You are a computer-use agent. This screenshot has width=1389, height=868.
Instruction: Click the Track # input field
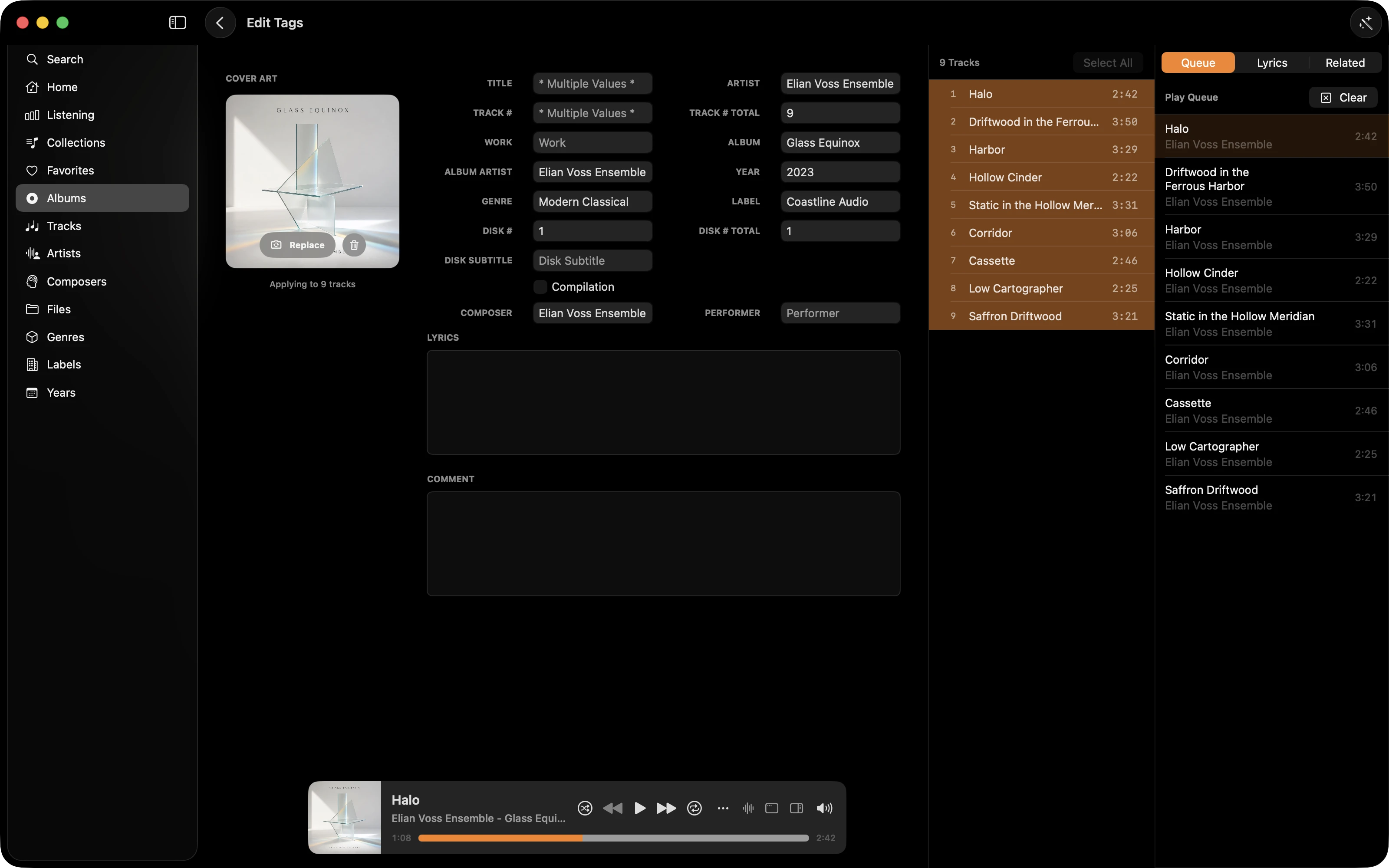click(592, 113)
